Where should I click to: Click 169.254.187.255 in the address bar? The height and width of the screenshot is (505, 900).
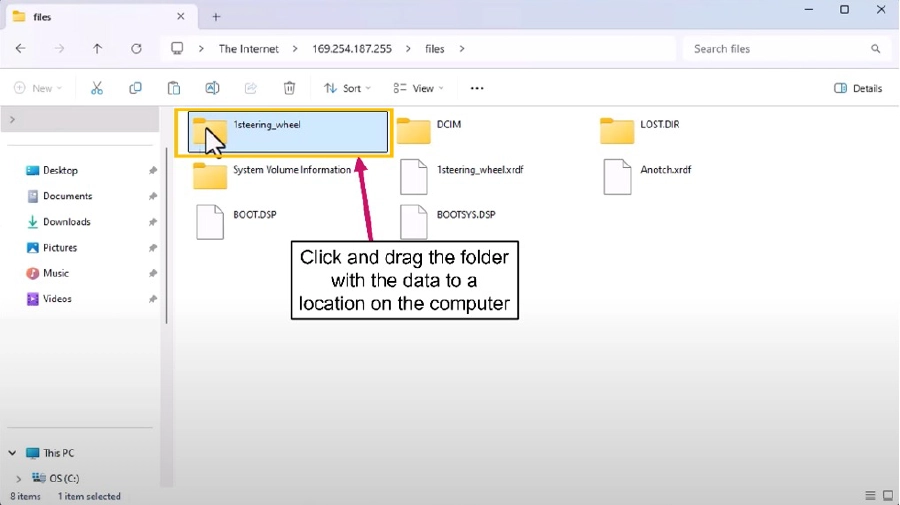351,48
